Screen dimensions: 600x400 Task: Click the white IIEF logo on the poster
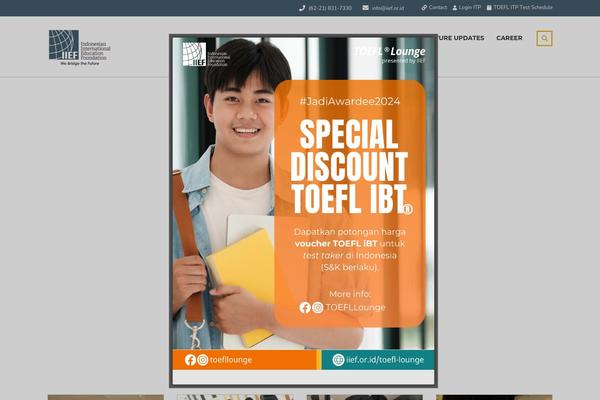click(206, 54)
